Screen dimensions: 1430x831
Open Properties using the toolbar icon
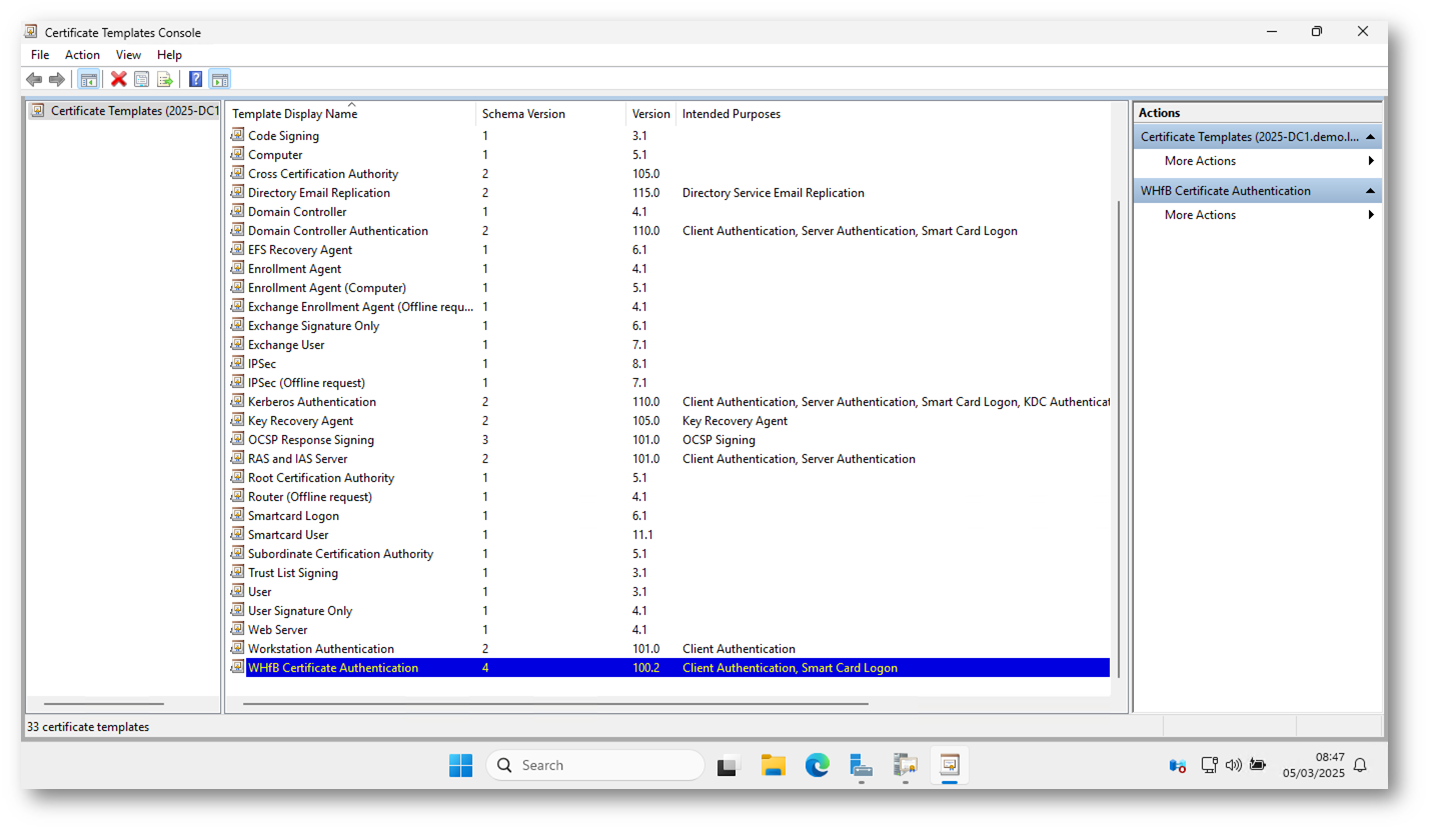[142, 79]
